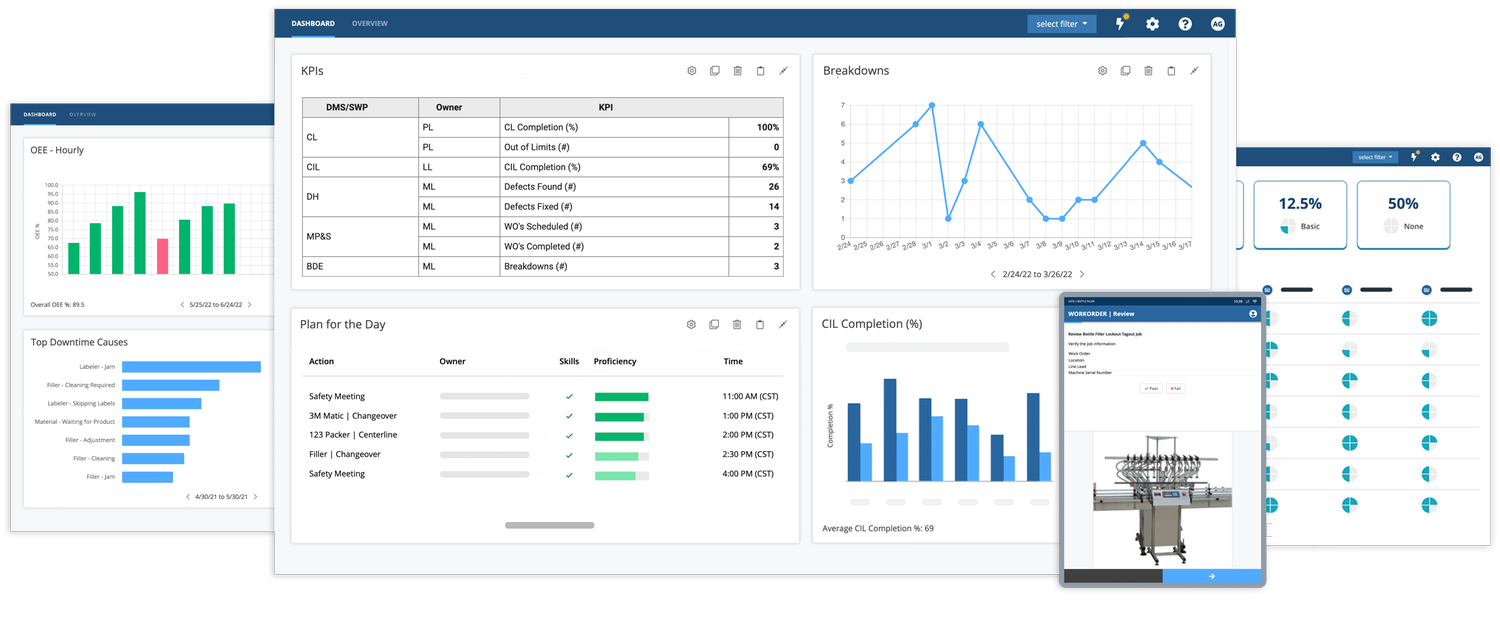This screenshot has width=1500, height=617.
Task: Delete the Breakdowns panel with the trash icon
Action: pyautogui.click(x=1149, y=71)
